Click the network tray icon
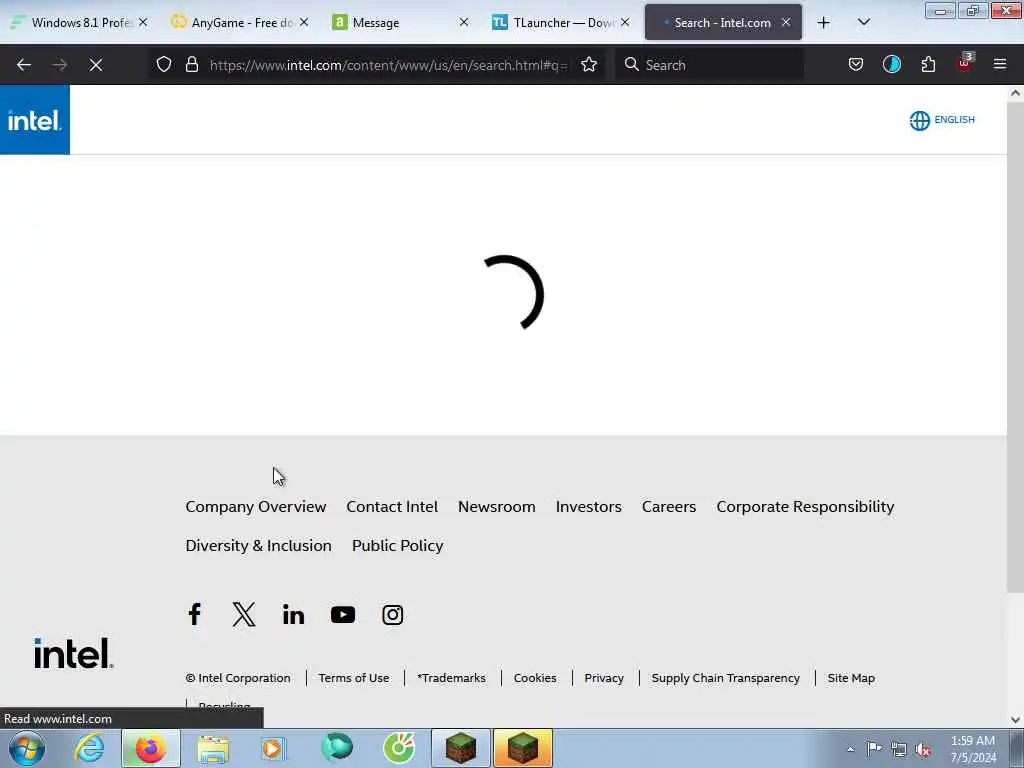The image size is (1024, 768). (899, 750)
